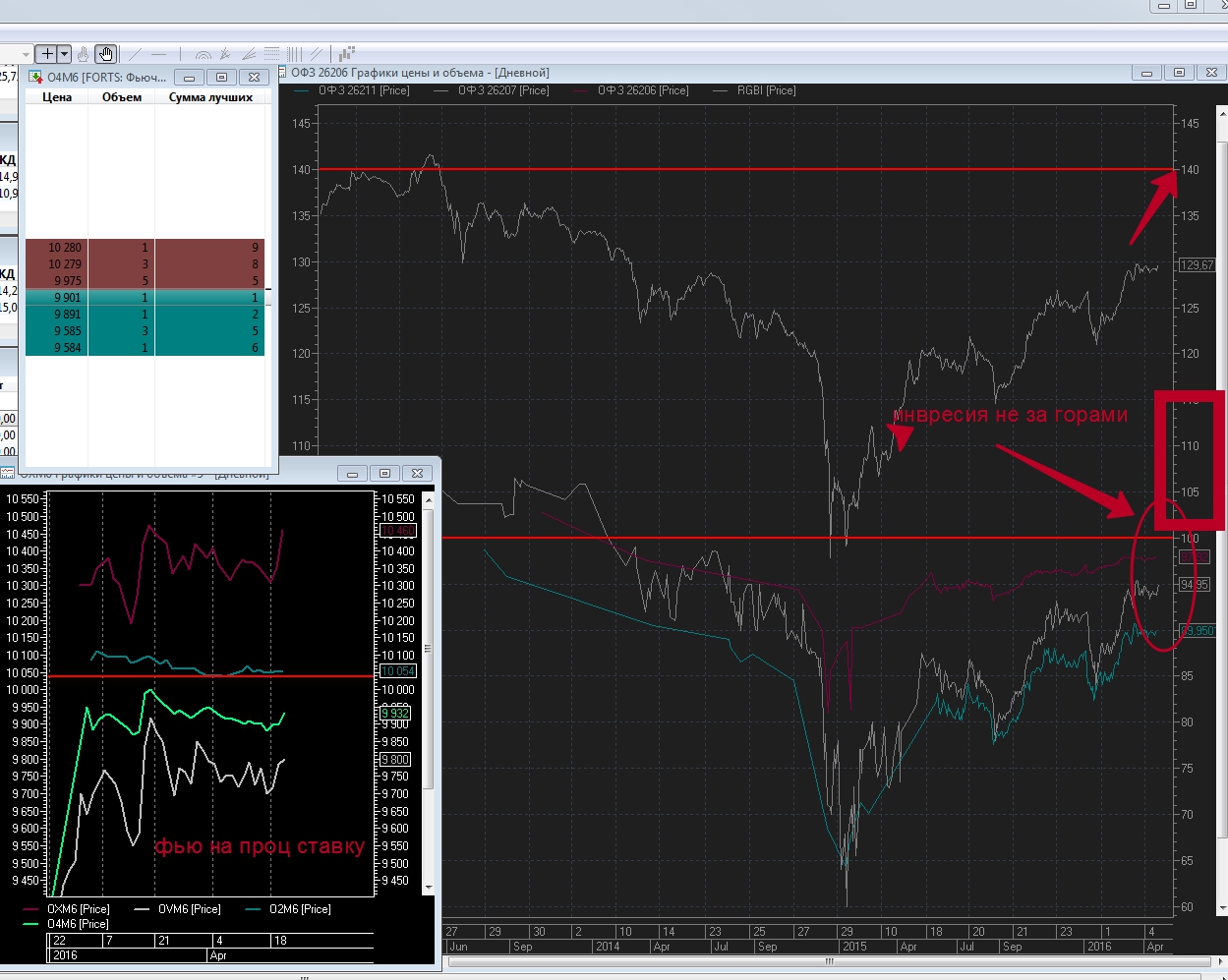
Task: Close the ОФЗ 26206 chart window
Action: point(1211,73)
